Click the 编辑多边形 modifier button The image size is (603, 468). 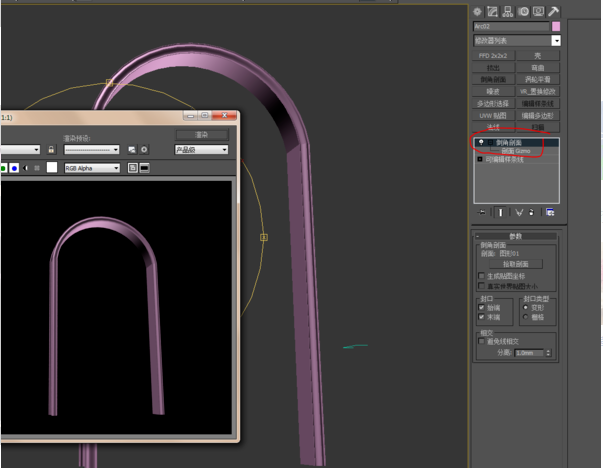[x=538, y=115]
